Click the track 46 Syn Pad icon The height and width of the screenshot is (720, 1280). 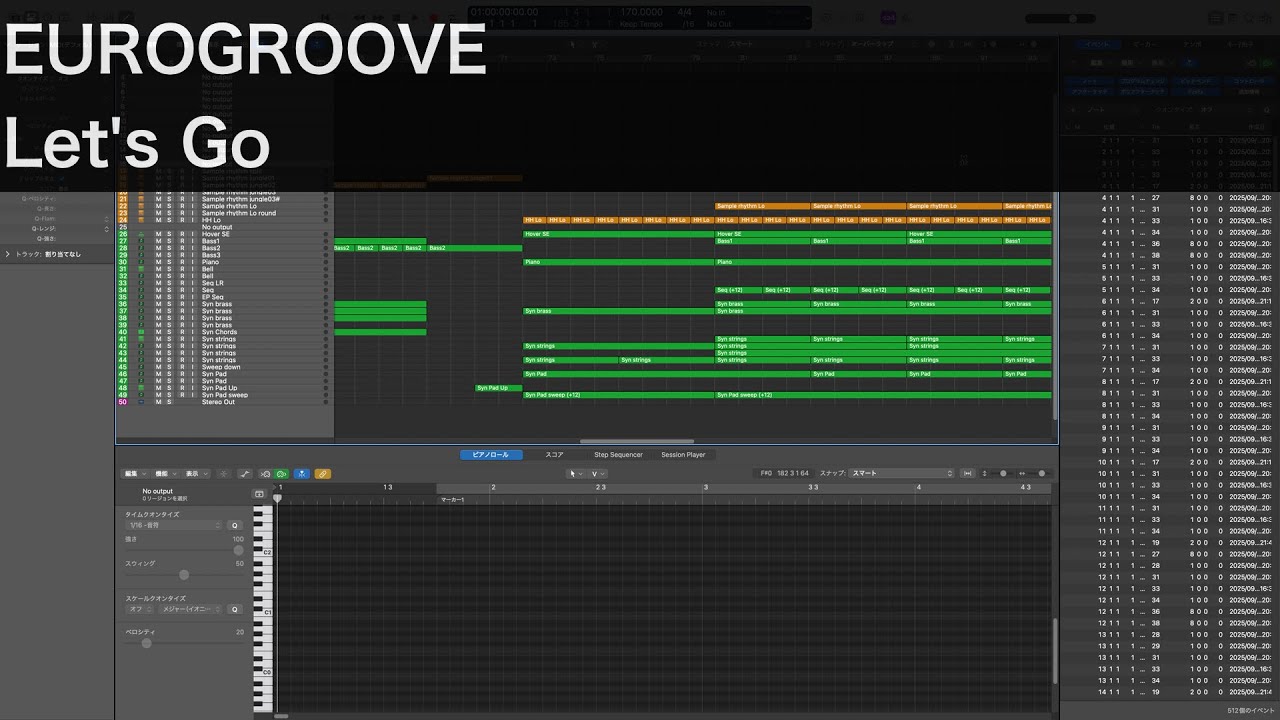(x=141, y=374)
